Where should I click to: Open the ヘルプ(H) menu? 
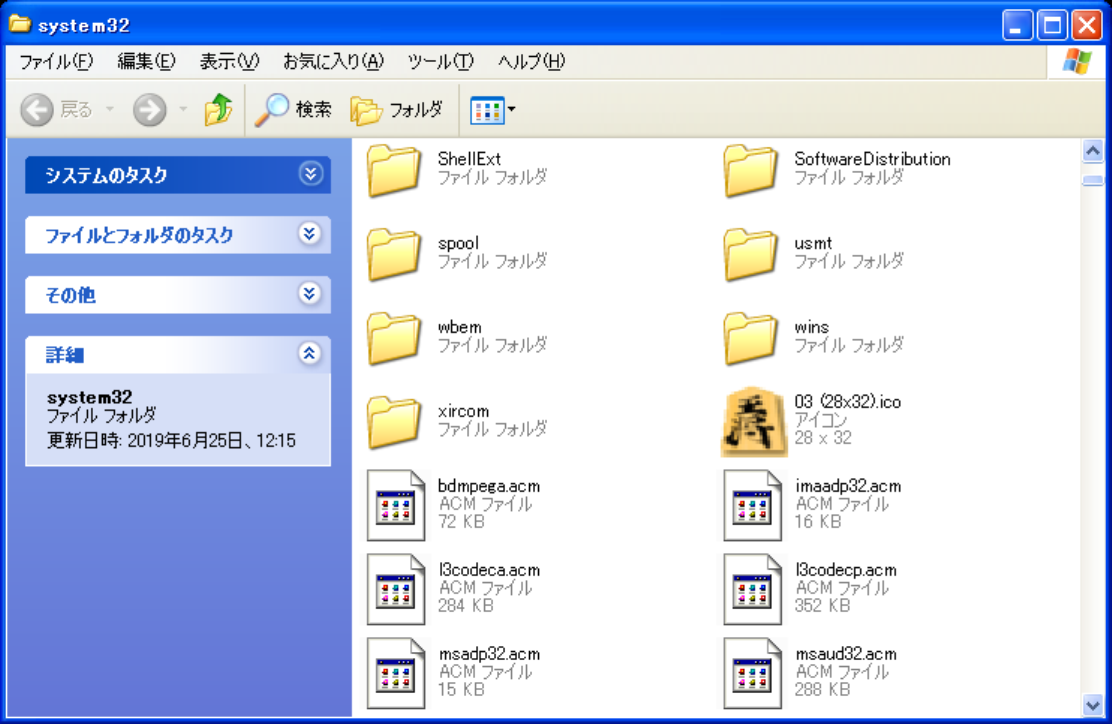[531, 62]
